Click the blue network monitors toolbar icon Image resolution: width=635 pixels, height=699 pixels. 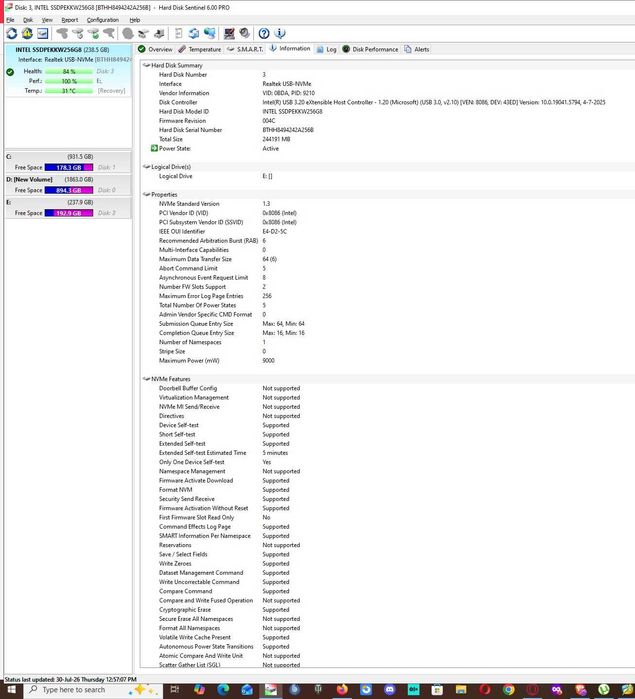click(x=209, y=33)
